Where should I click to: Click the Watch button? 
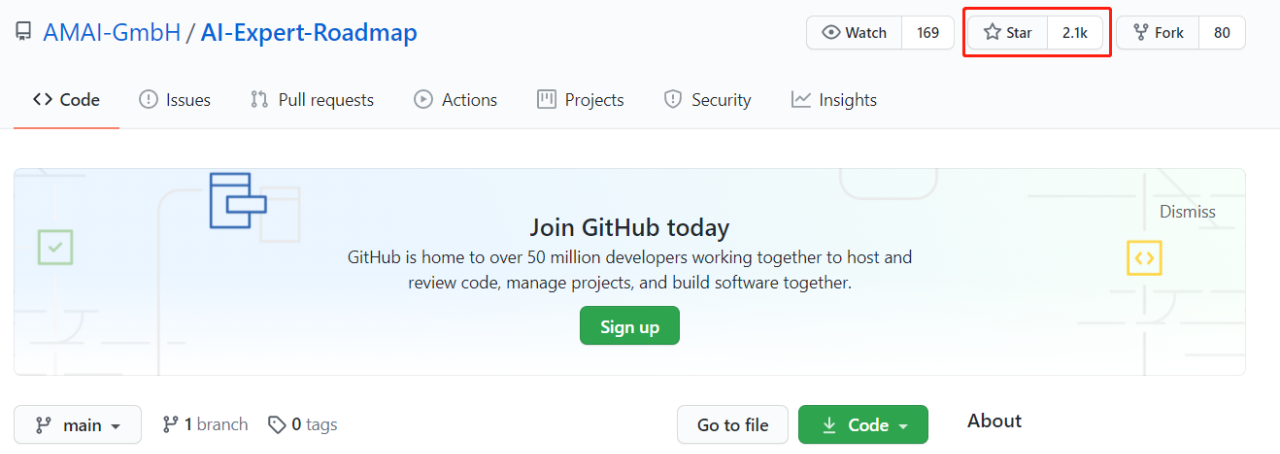[854, 32]
